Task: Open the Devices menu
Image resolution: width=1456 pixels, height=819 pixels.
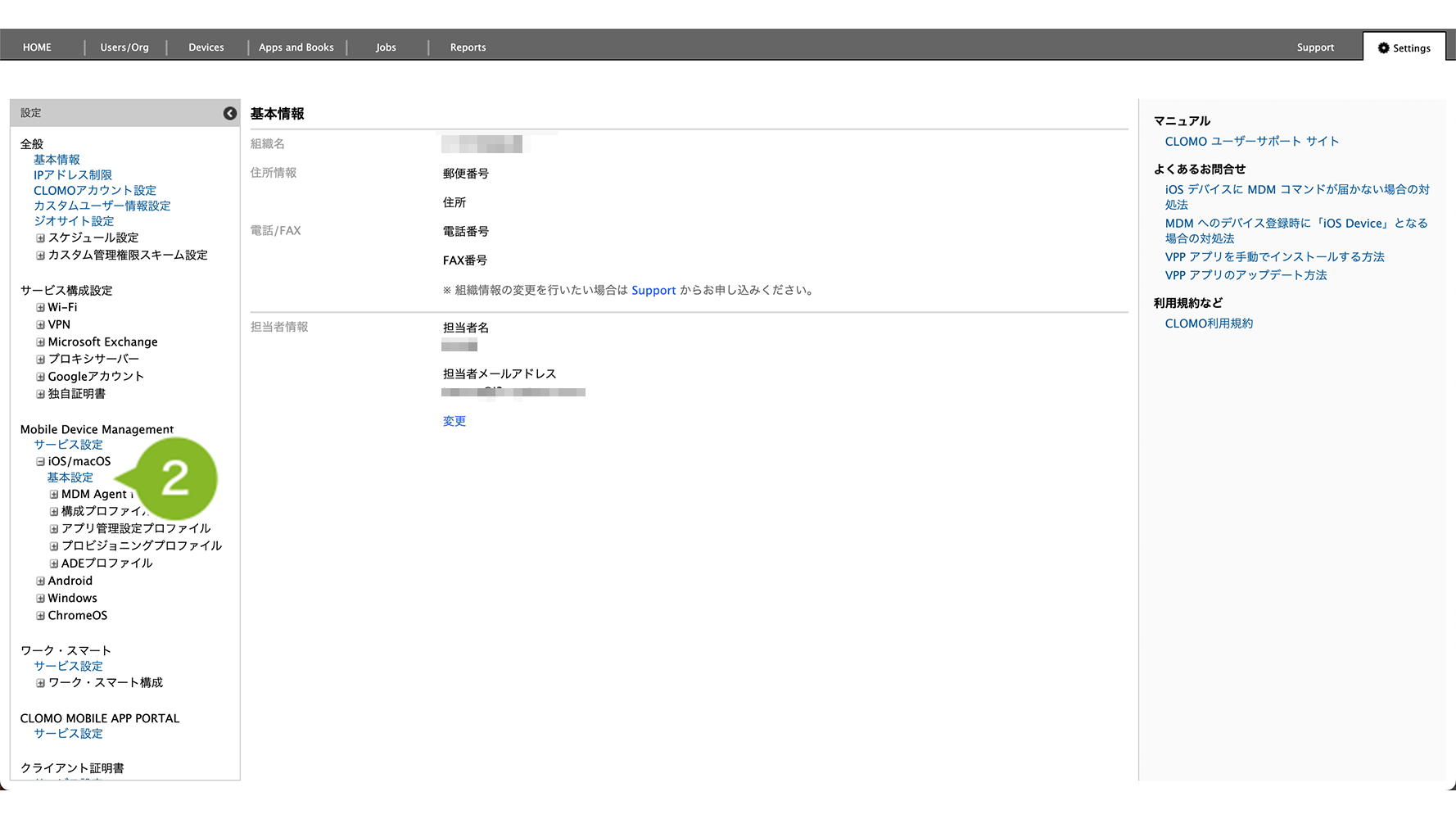Action: tap(206, 48)
